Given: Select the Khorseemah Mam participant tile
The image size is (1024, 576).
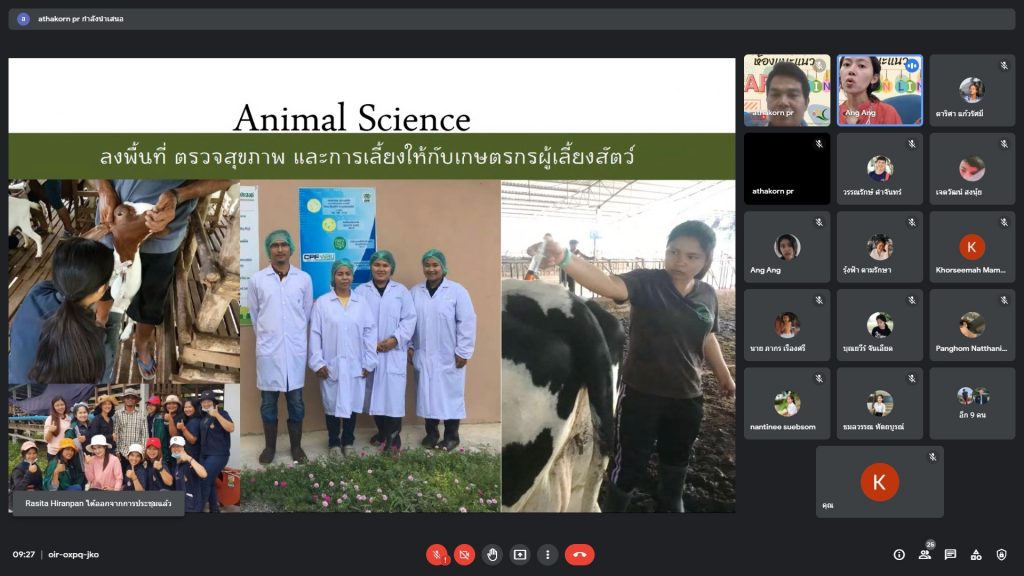Looking at the screenshot, I should click(x=972, y=247).
